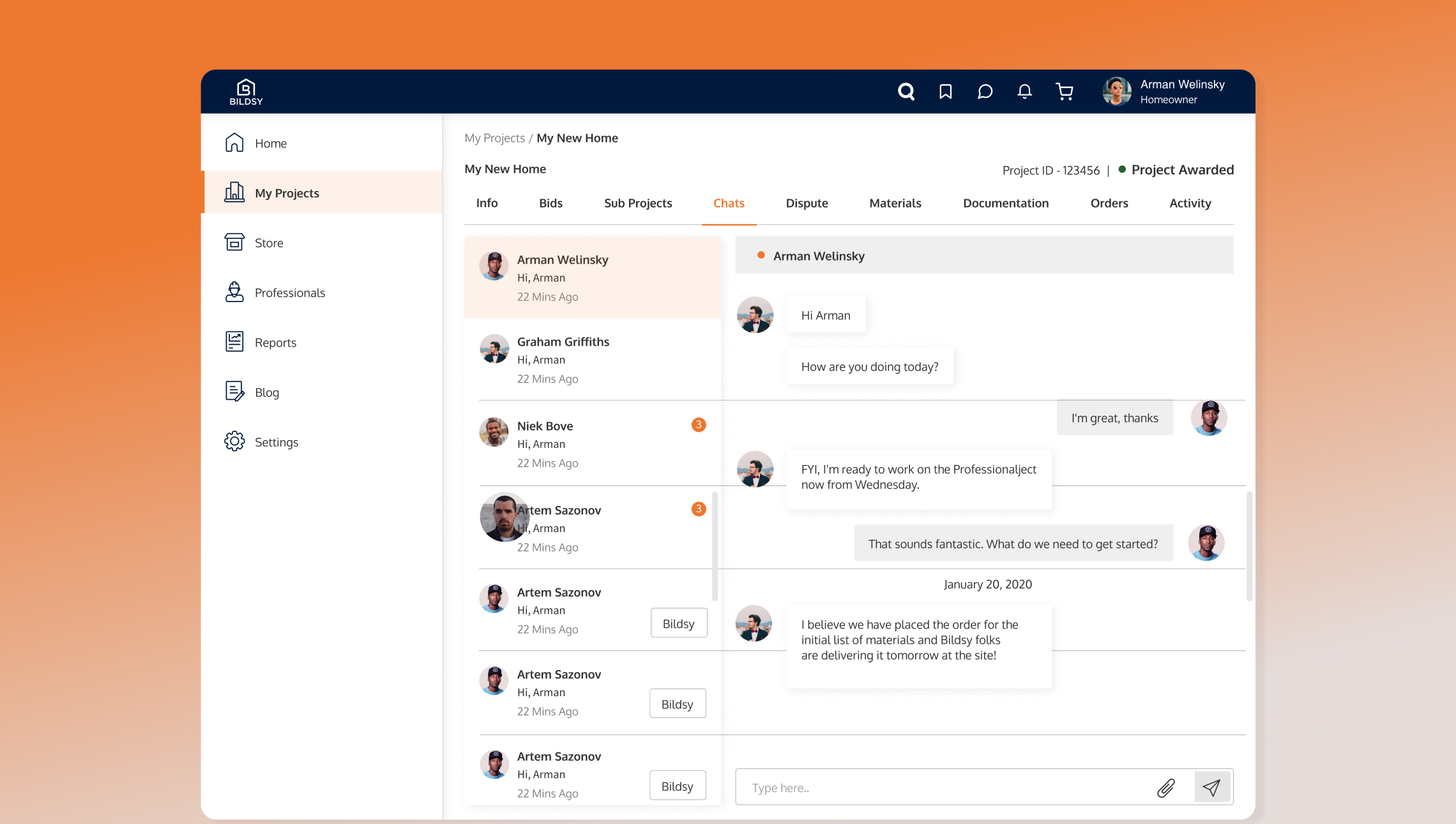1456x824 pixels.
Task: Switch to the Bids tab
Action: [550, 203]
